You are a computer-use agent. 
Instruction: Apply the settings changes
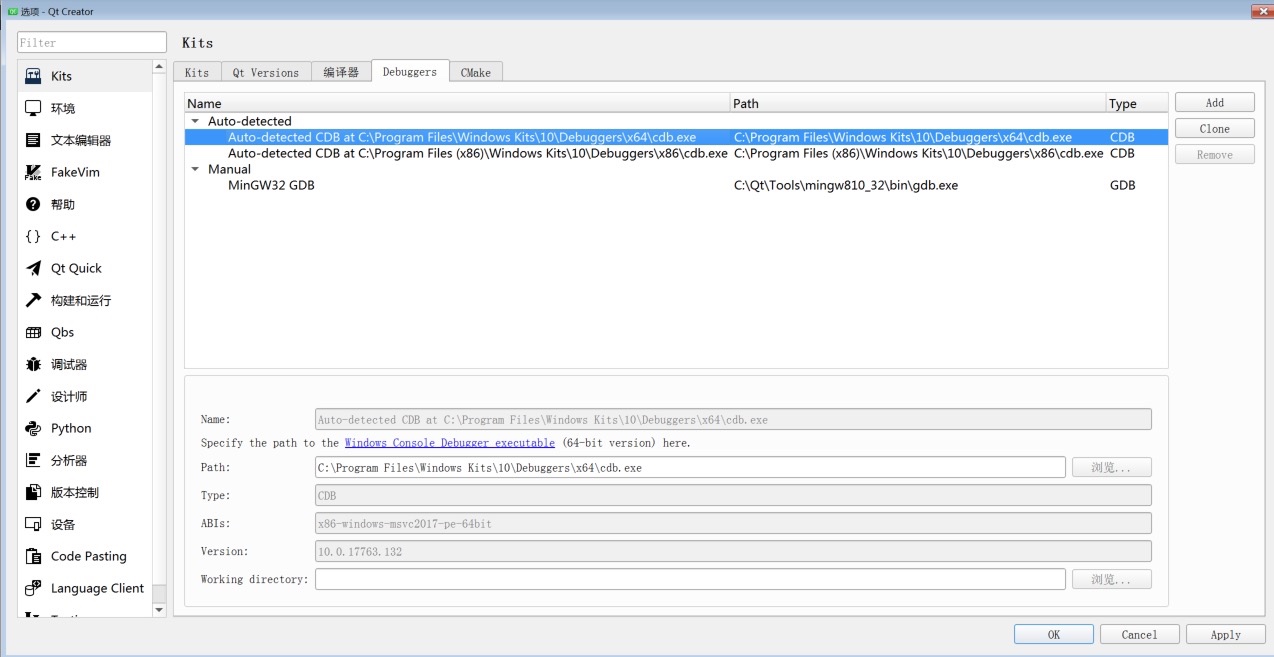1226,634
